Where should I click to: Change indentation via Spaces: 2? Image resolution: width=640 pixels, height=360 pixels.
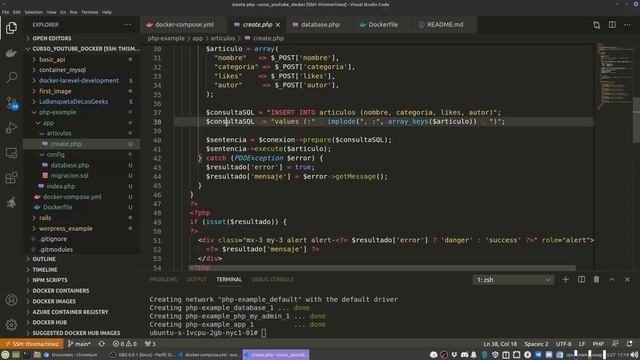pos(536,344)
